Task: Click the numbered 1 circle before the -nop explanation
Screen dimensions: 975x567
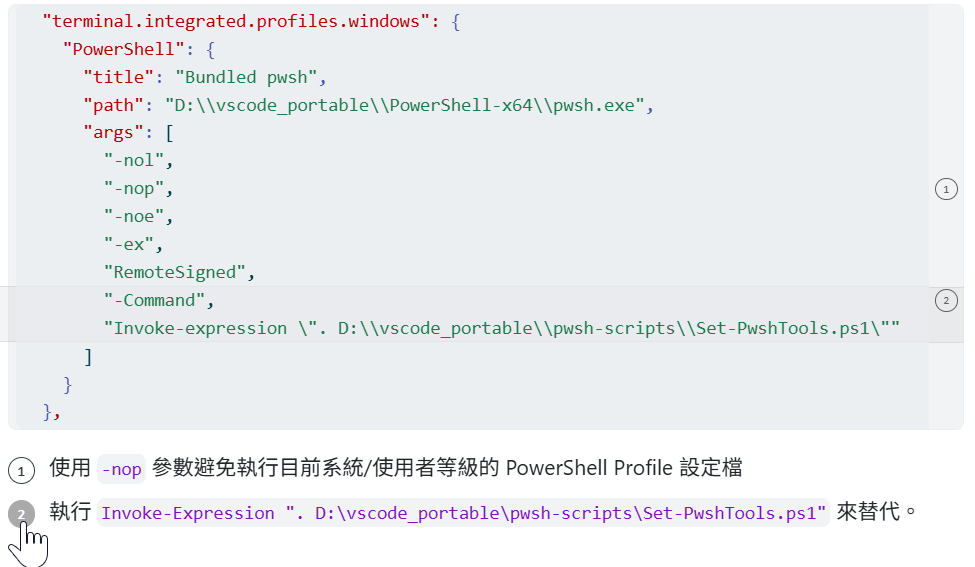Action: [21, 469]
